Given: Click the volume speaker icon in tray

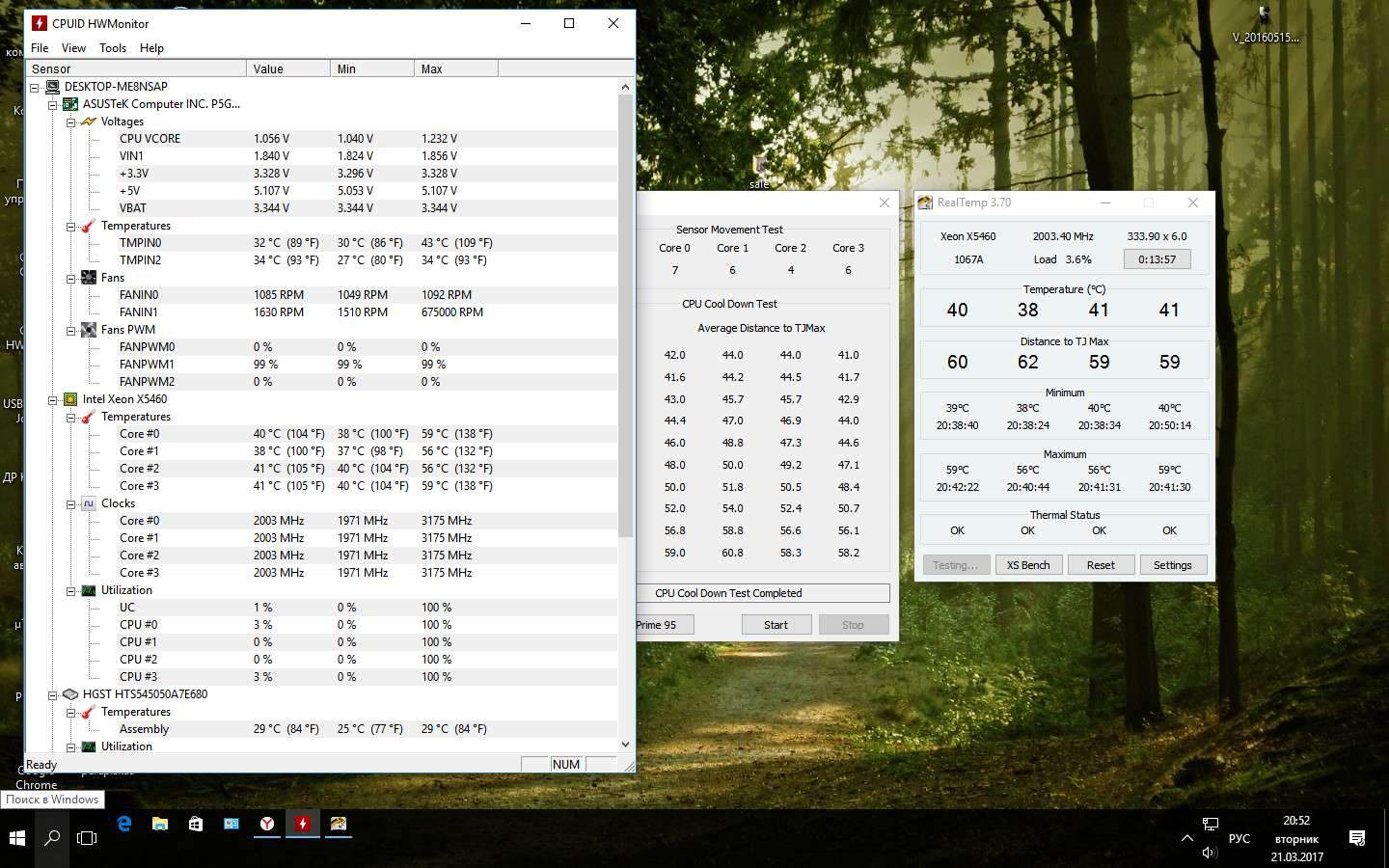Looking at the screenshot, I should pyautogui.click(x=1210, y=853).
